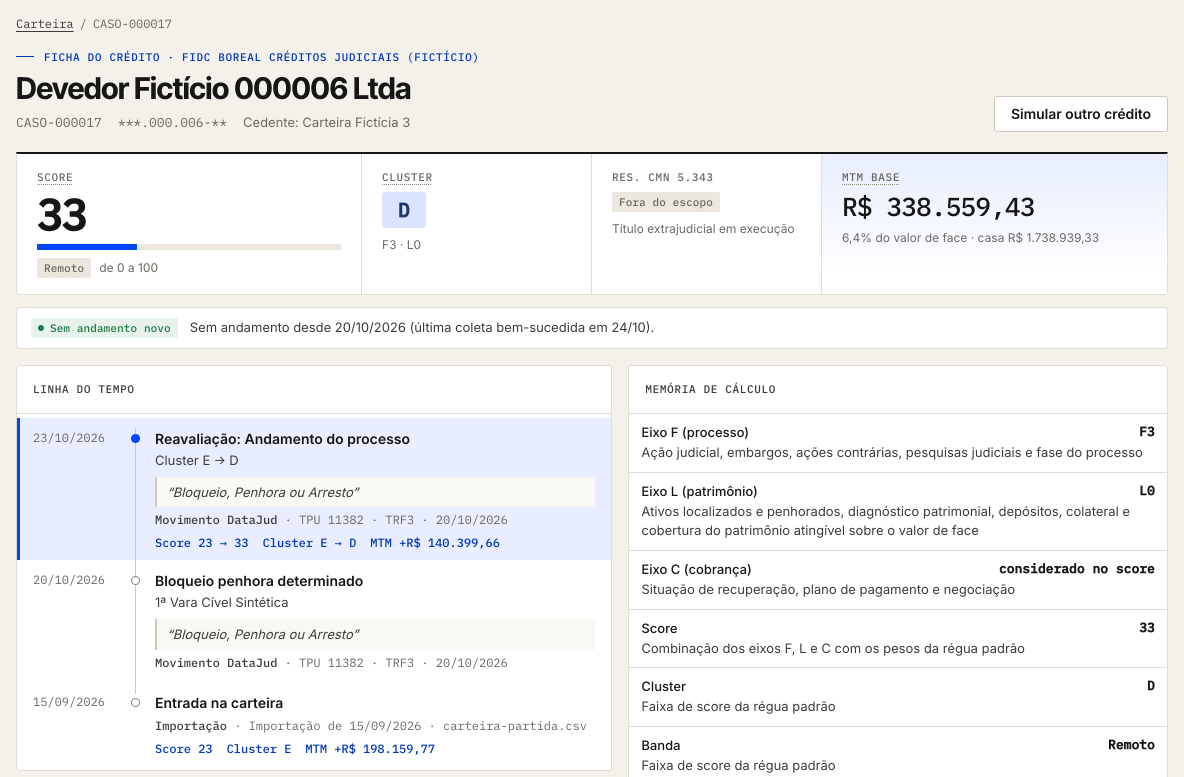
Task: Click the MTM BASE label
Action: [x=871, y=177]
